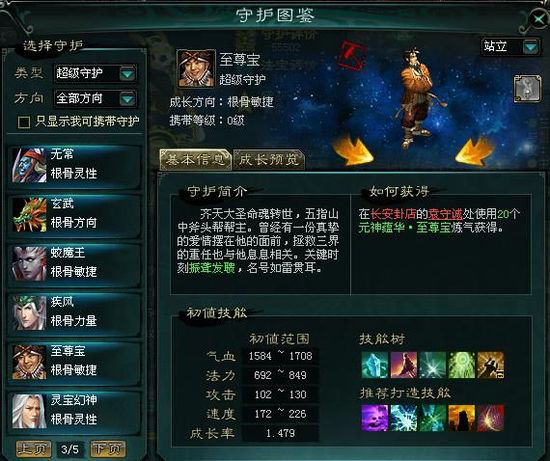Select the 基本信息 tab

pos(195,160)
